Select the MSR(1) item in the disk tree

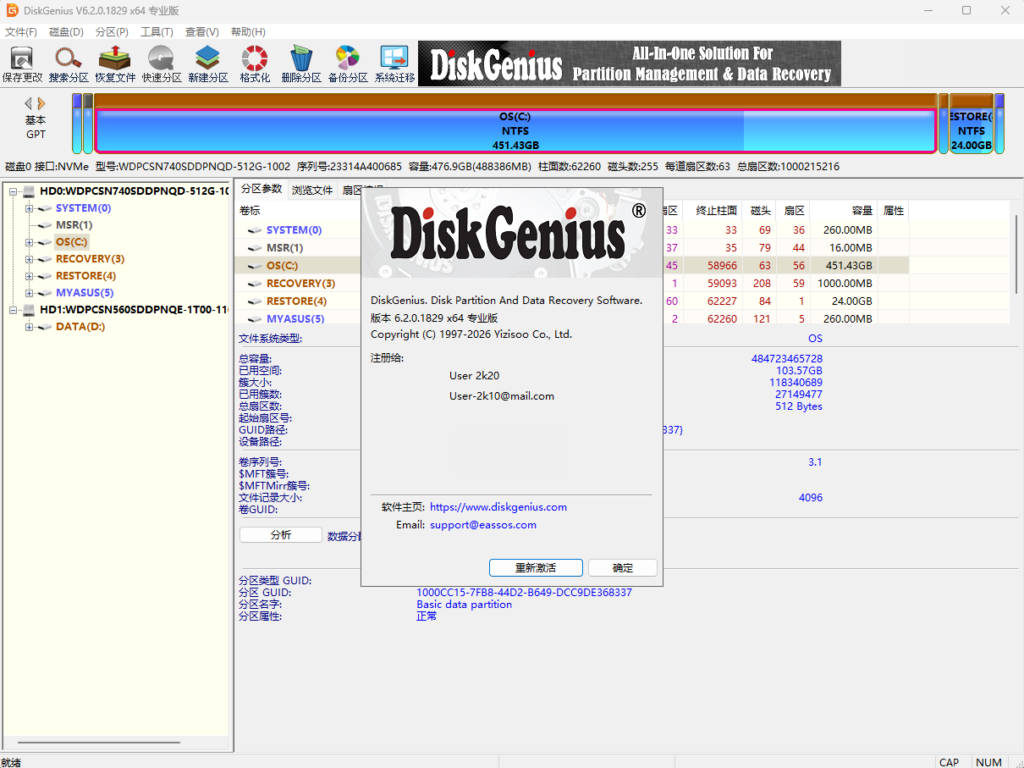(74, 225)
